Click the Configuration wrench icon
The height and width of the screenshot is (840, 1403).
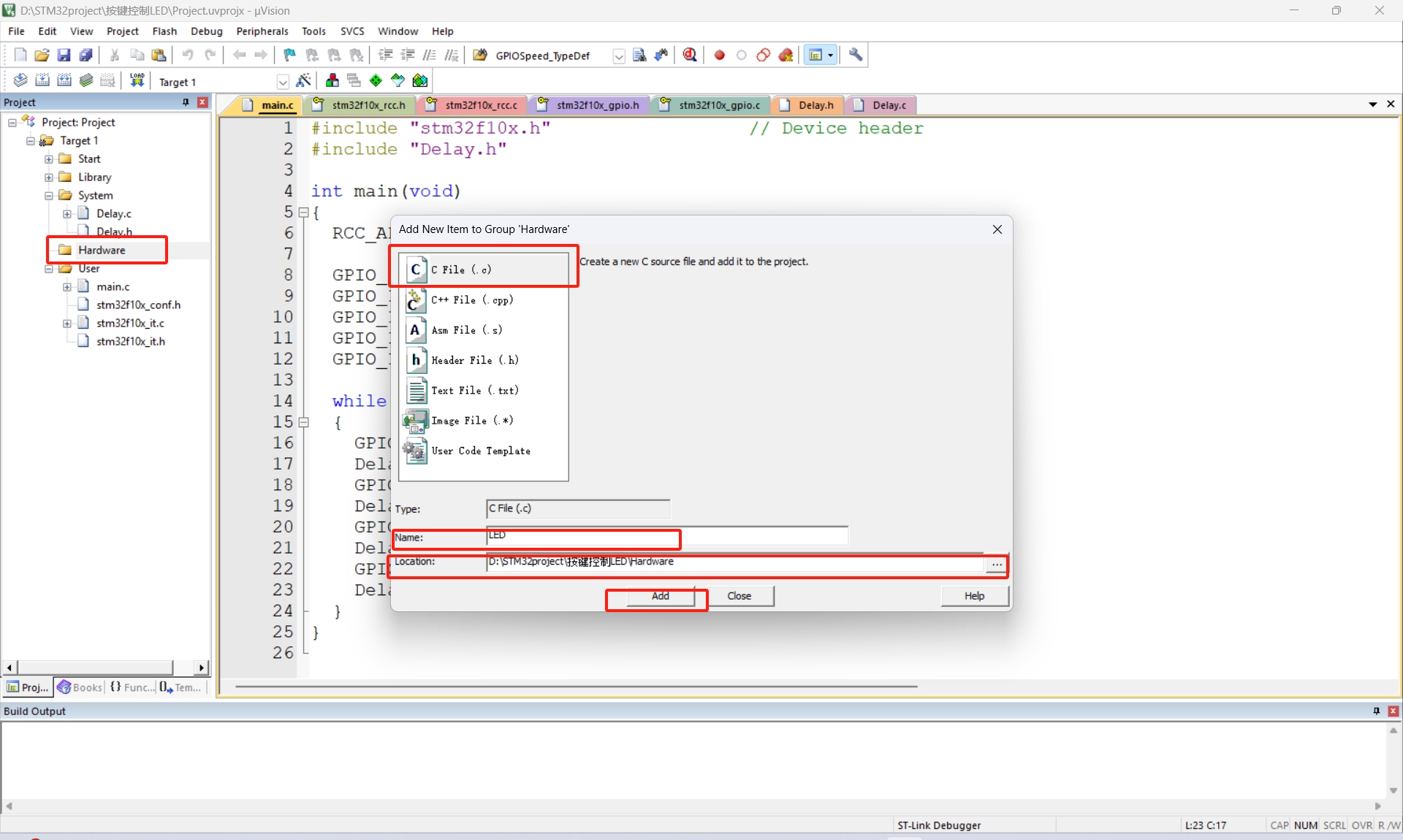855,55
